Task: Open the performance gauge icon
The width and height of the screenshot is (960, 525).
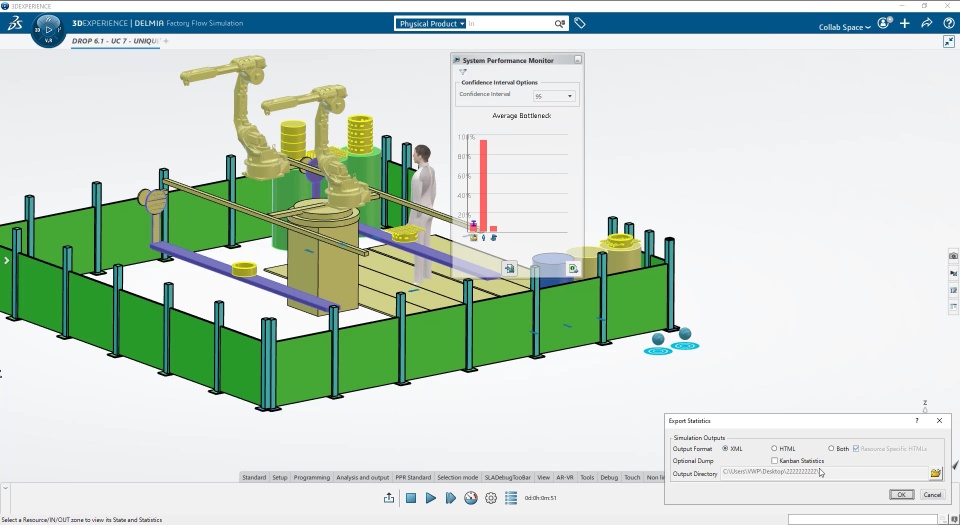Action: click(471, 498)
